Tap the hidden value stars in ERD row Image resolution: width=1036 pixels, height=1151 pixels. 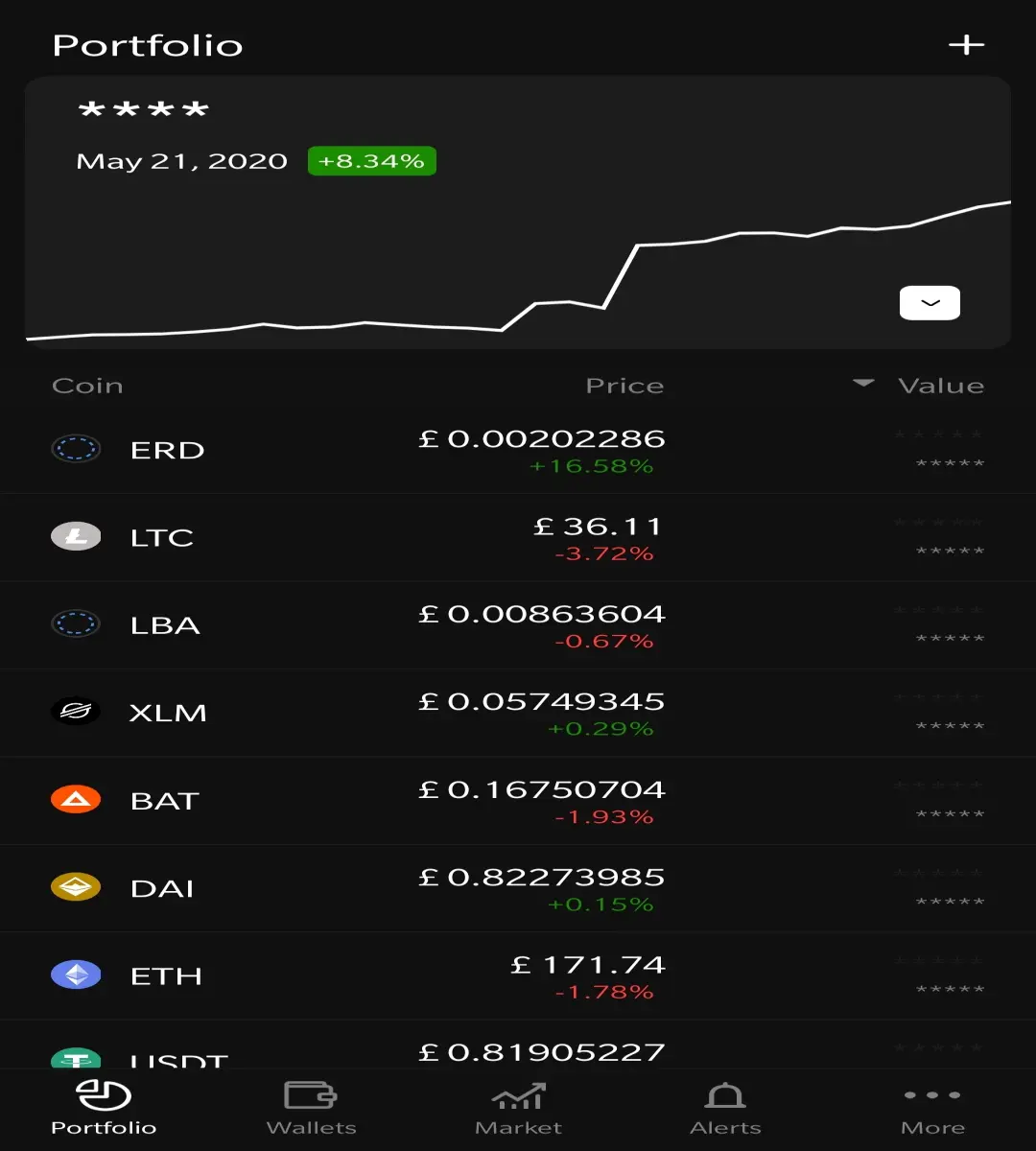tap(938, 449)
